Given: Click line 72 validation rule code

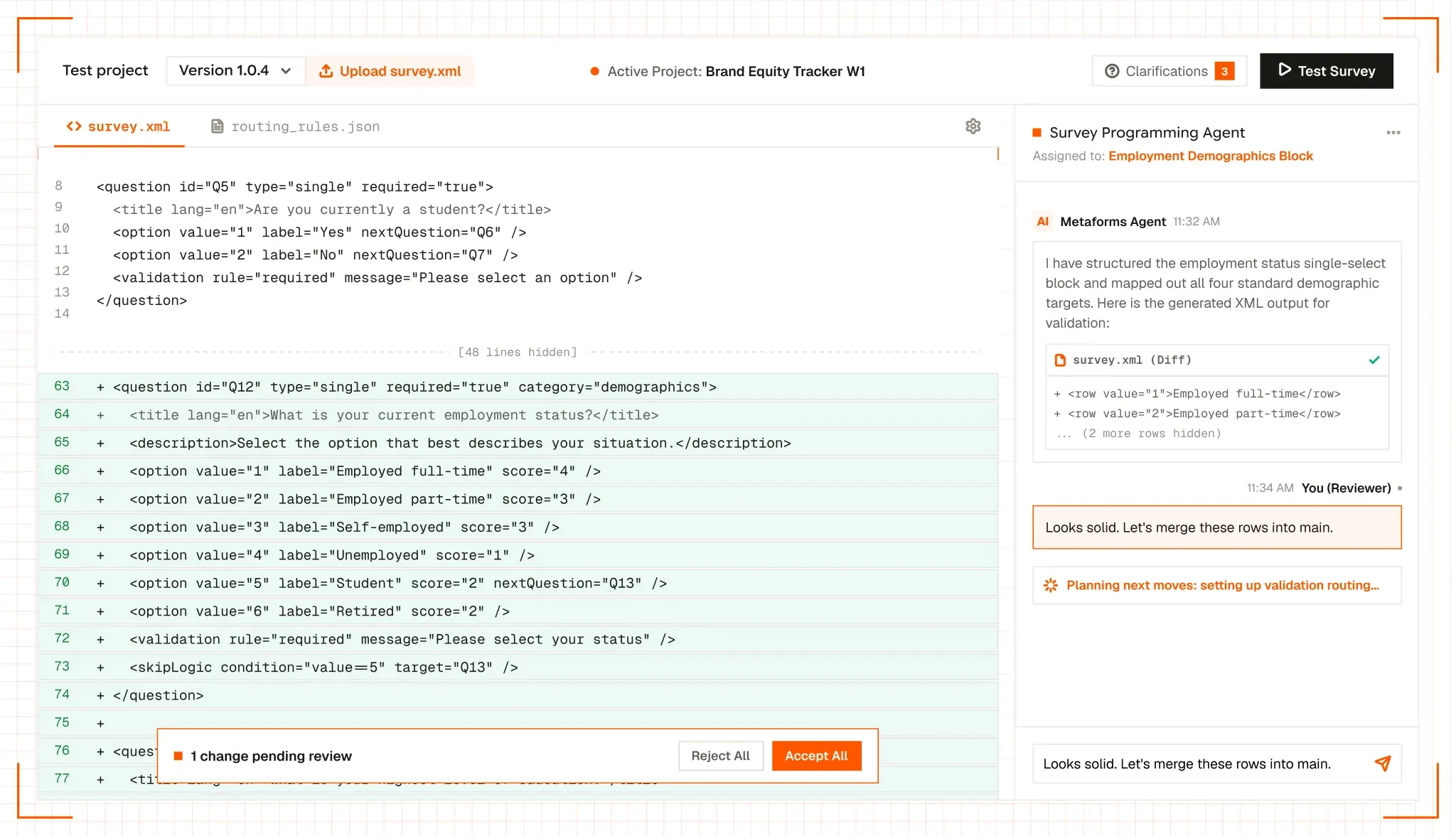Looking at the screenshot, I should tap(402, 639).
